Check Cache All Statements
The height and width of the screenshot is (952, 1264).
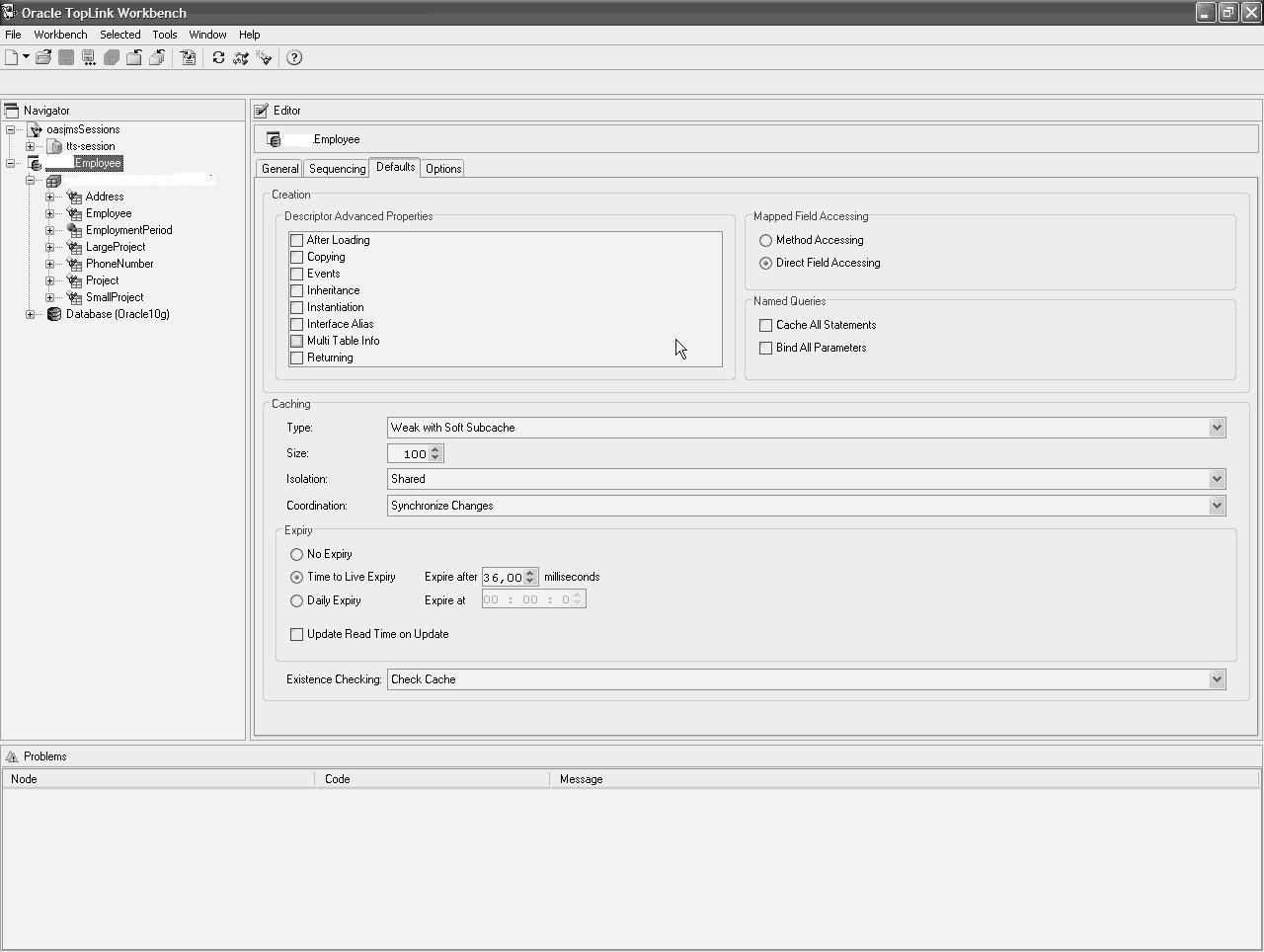765,325
